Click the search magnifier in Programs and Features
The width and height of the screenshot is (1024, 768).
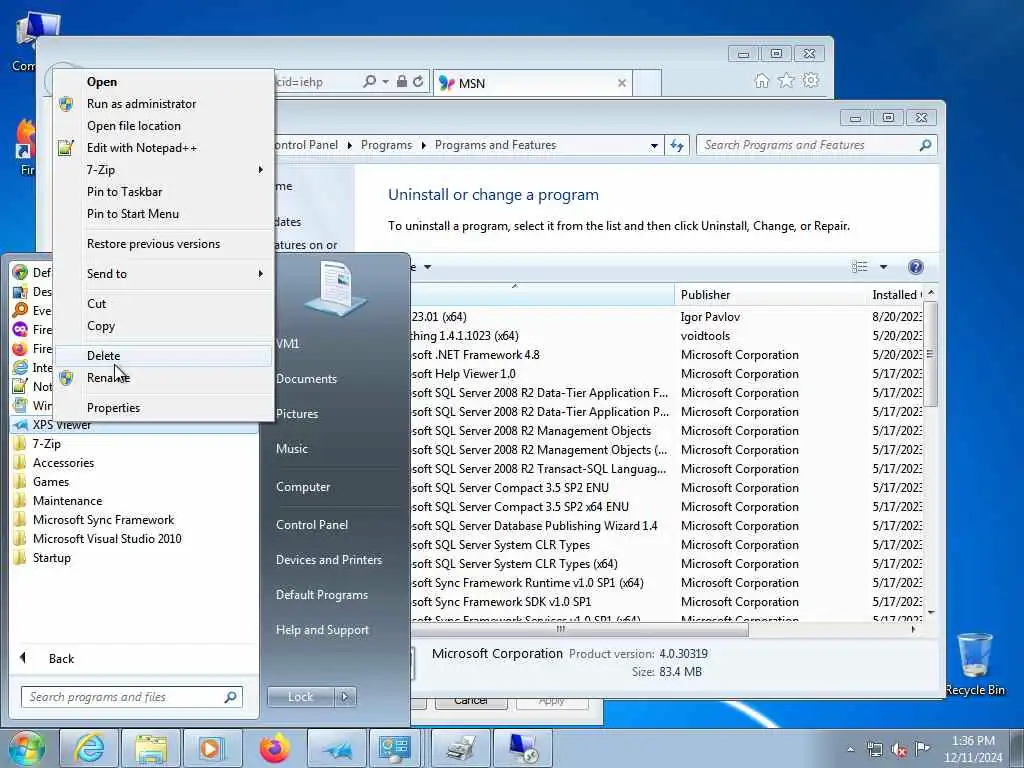tap(925, 145)
